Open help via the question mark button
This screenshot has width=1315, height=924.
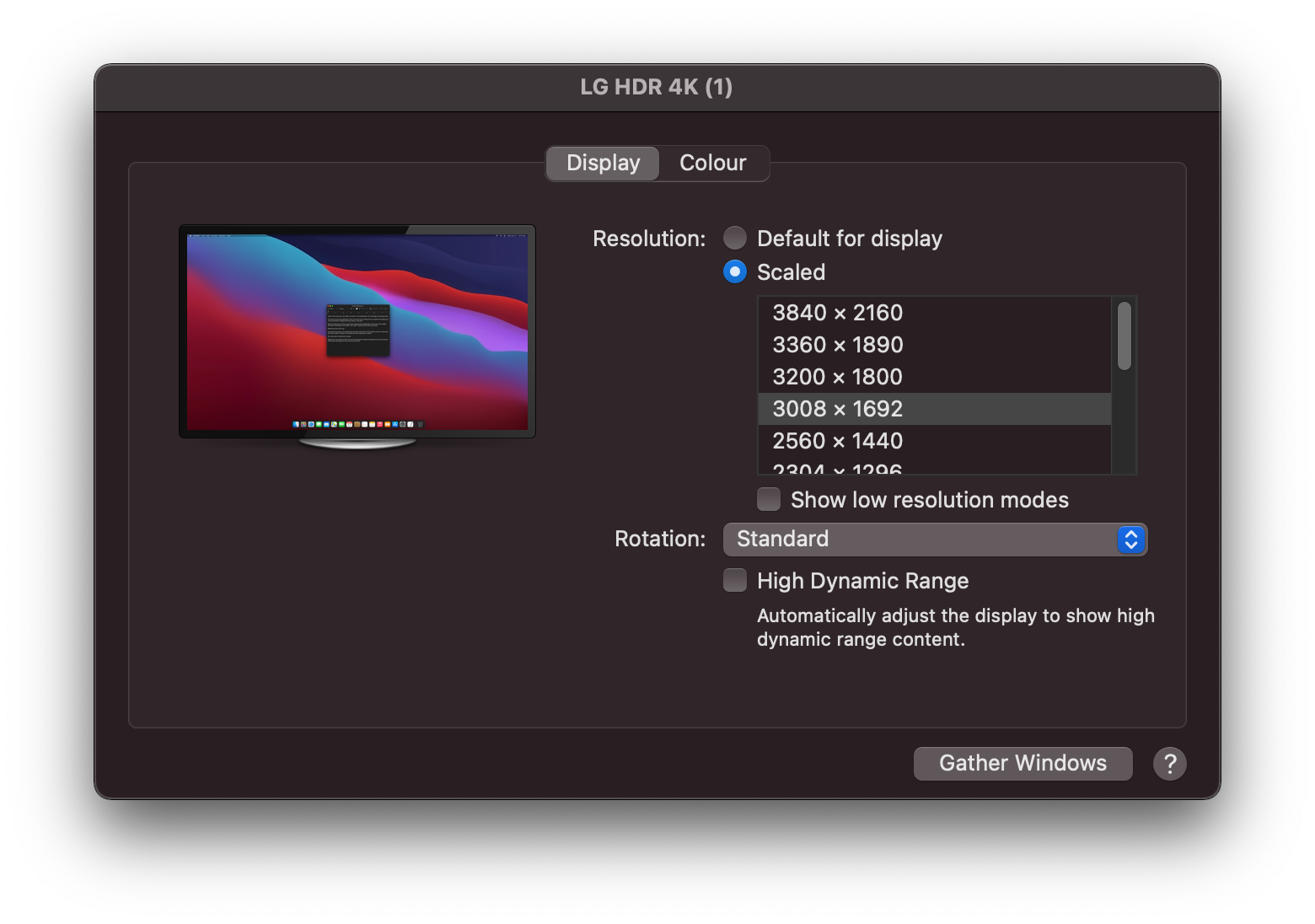pos(1168,763)
